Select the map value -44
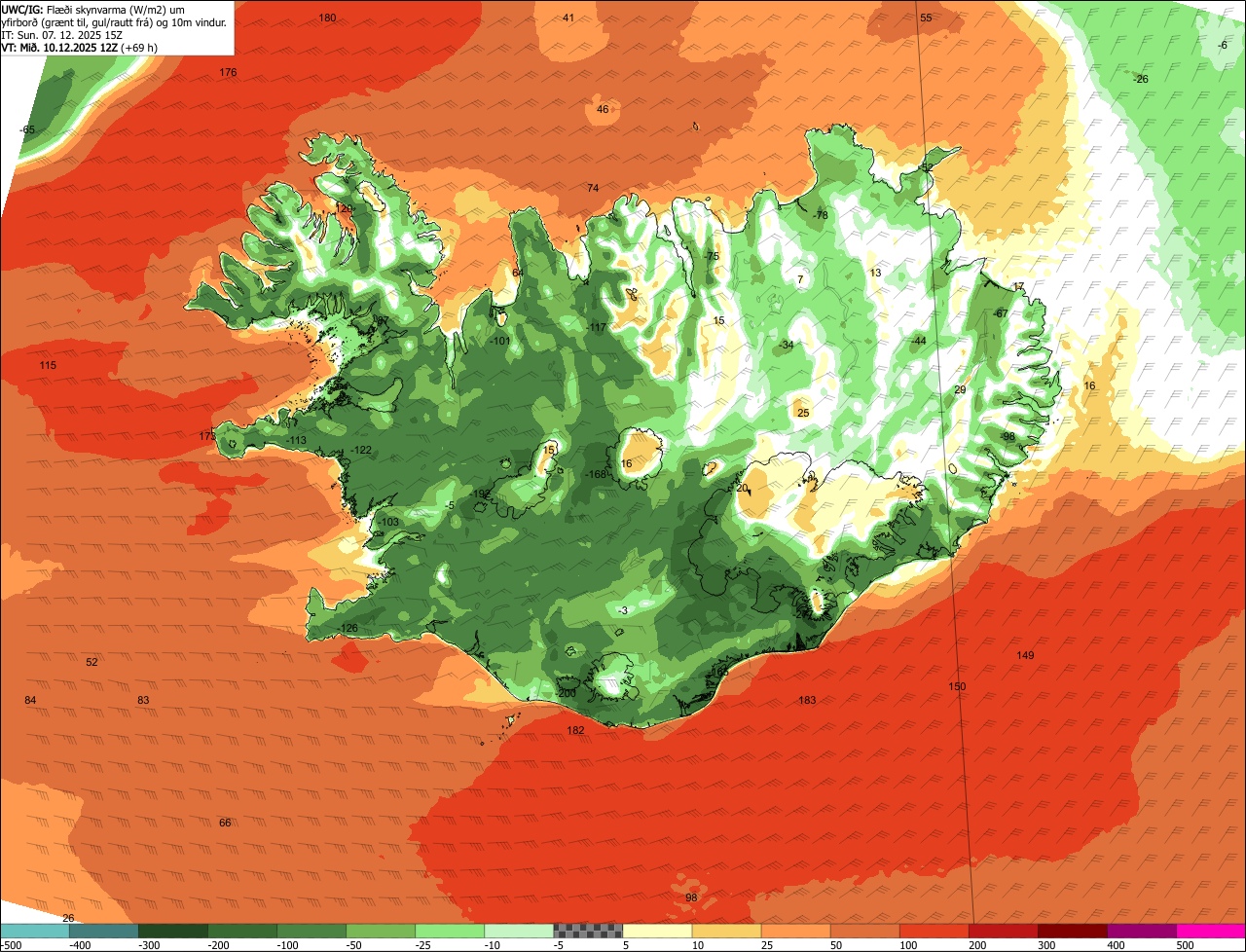1246x952 pixels. coord(918,341)
